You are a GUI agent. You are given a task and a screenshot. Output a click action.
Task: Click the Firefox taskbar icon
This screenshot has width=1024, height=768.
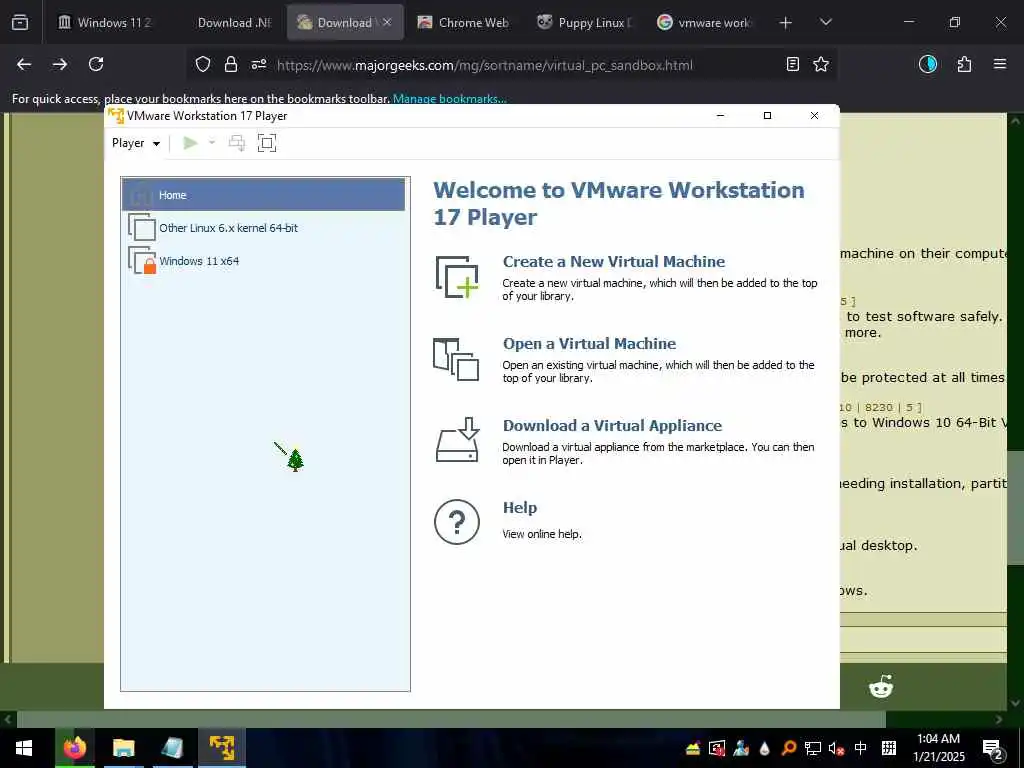(74, 748)
